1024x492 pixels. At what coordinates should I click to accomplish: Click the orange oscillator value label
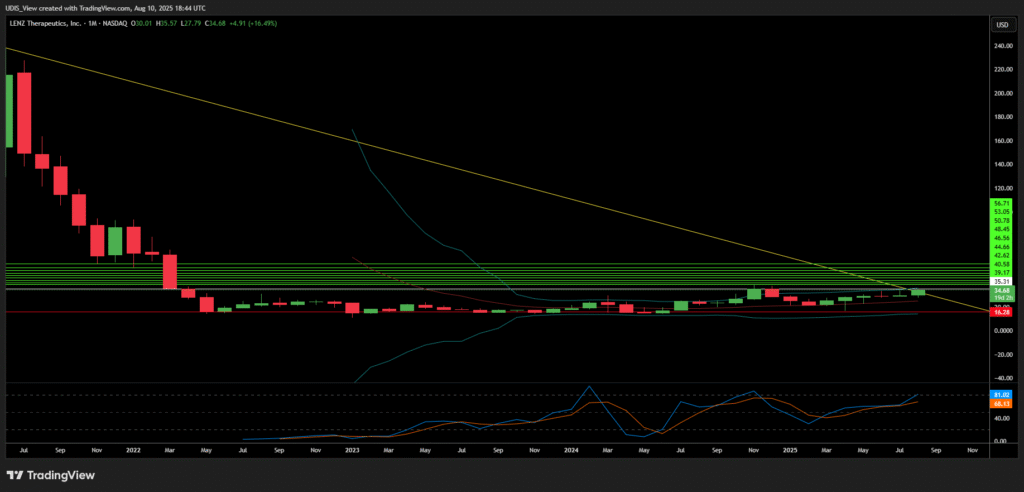pyautogui.click(x=1000, y=403)
